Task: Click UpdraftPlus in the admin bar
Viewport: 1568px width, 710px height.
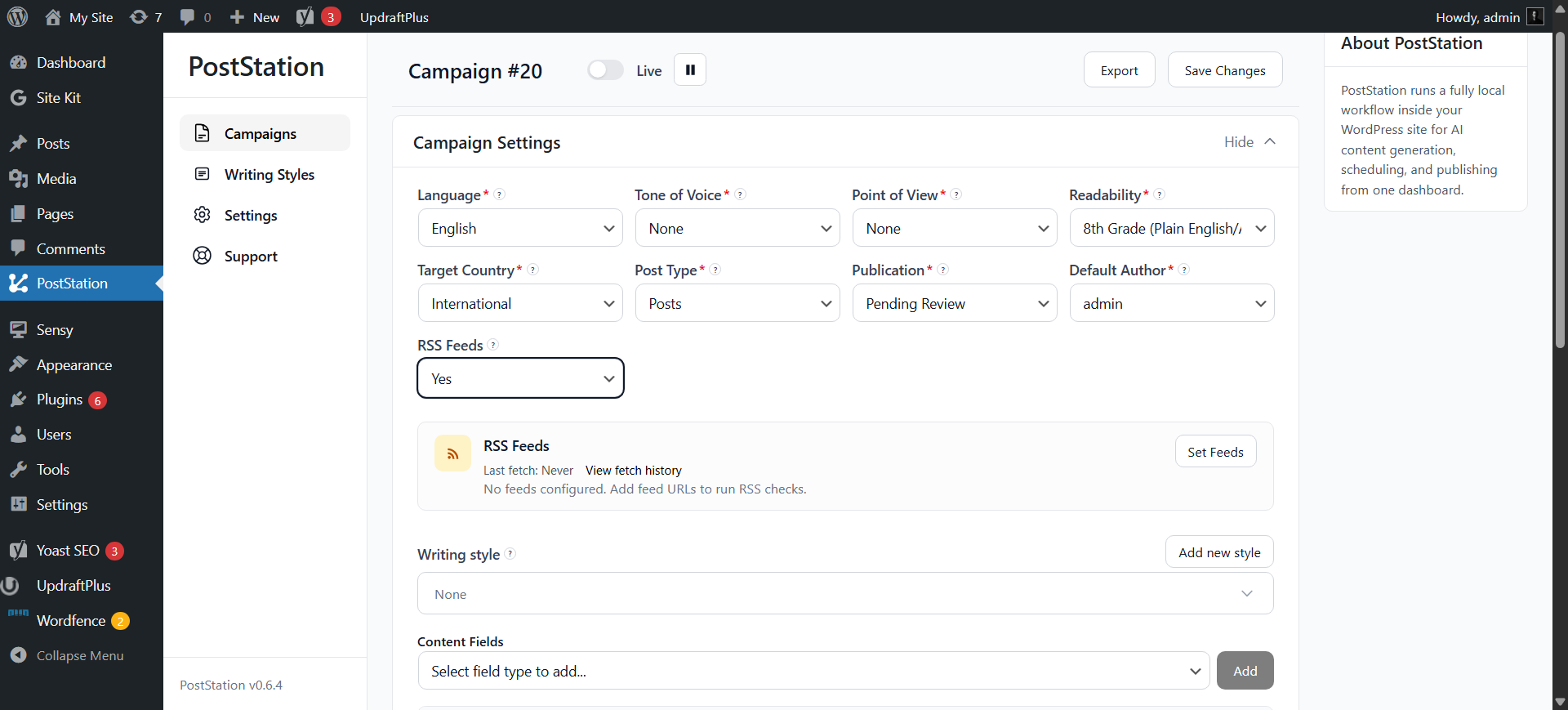Action: pyautogui.click(x=394, y=17)
